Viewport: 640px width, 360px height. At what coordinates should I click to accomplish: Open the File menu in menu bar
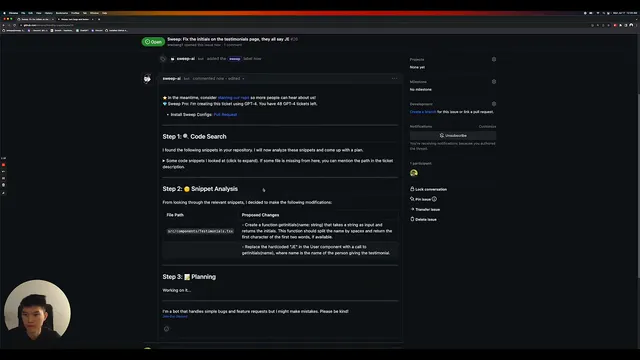click(23, 13)
